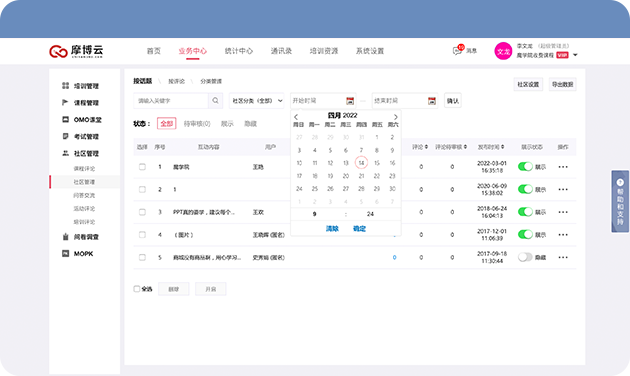Open the 业务中心 top menu

coord(192,51)
